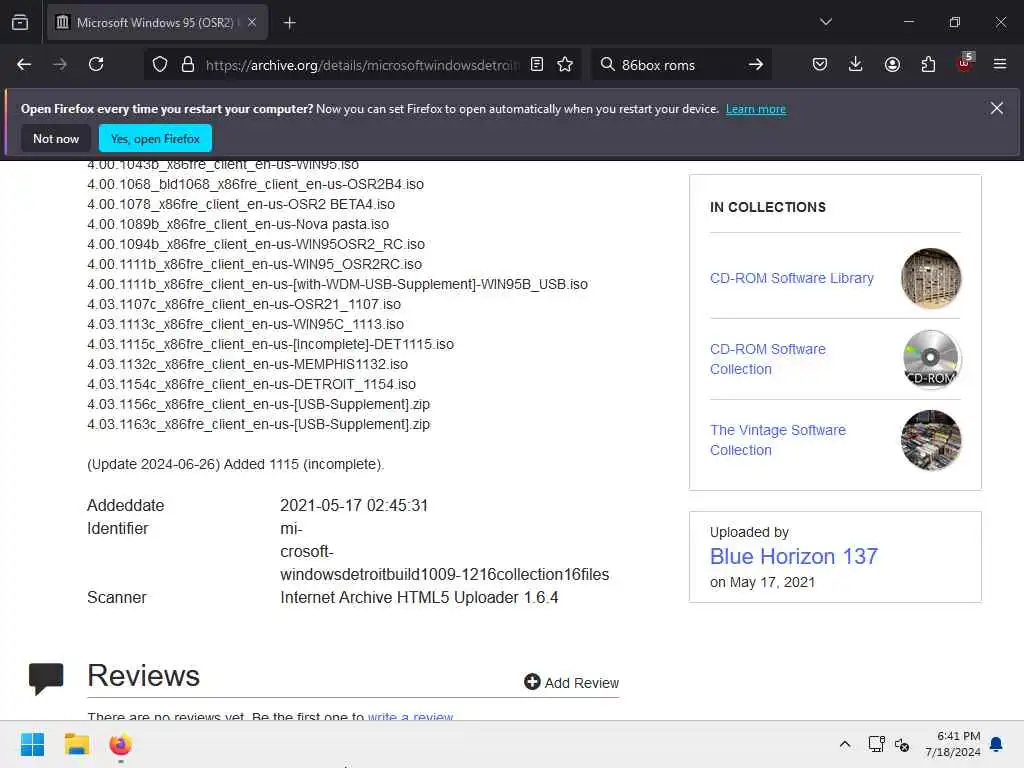Show hidden system tray icons chevron
Viewport: 1024px width, 768px height.
pyautogui.click(x=844, y=744)
